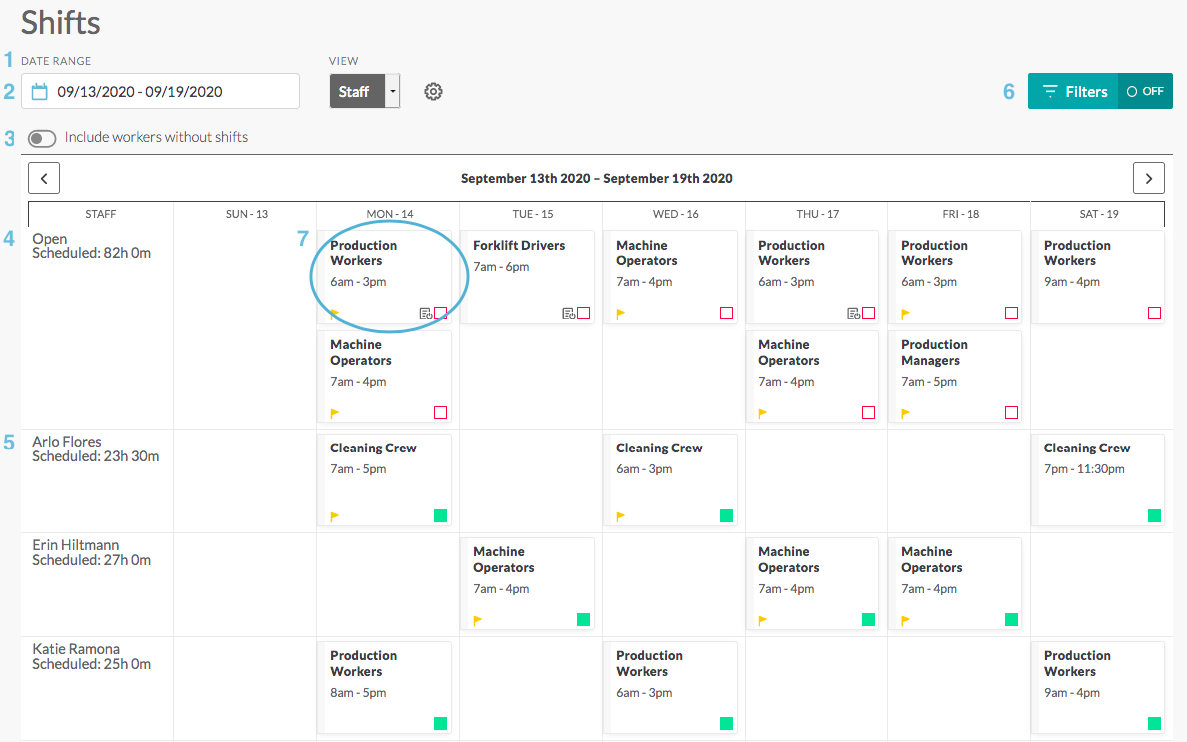Click the filter funnel icon on Filters button
The width and height of the screenshot is (1187, 742).
[1050, 91]
